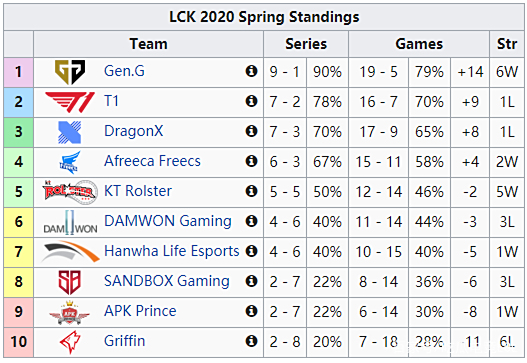Open the Hanwha Life Esports link
The height and width of the screenshot is (363, 527).
coord(172,251)
